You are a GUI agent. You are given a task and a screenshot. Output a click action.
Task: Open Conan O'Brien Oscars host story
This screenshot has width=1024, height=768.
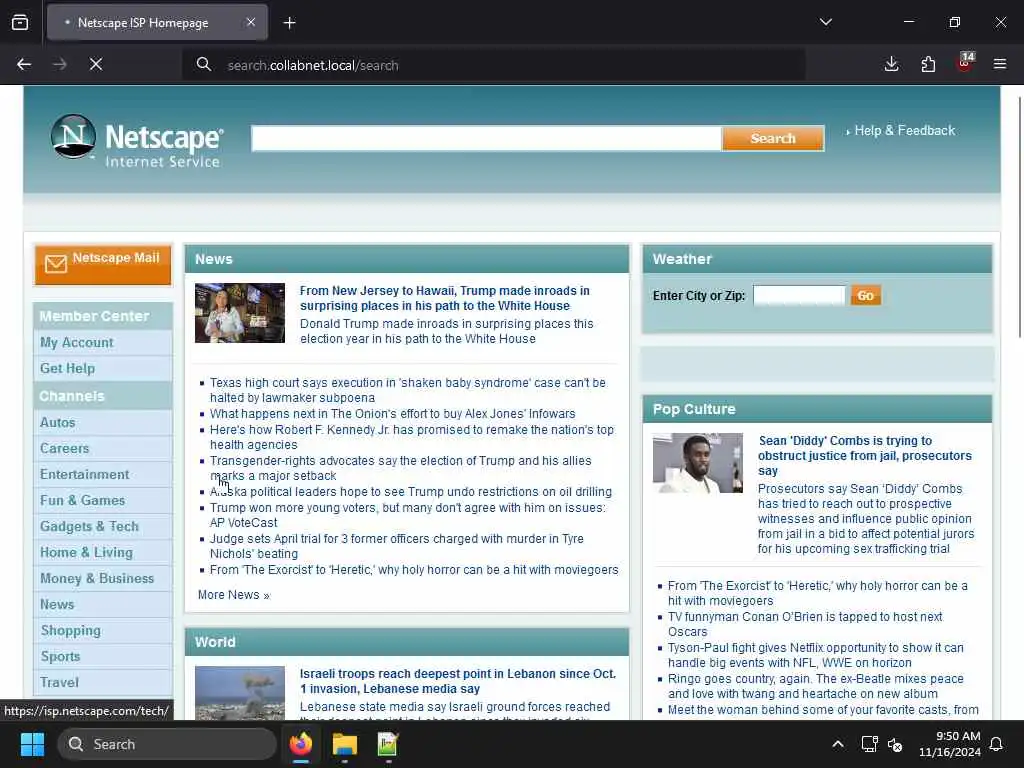805,624
